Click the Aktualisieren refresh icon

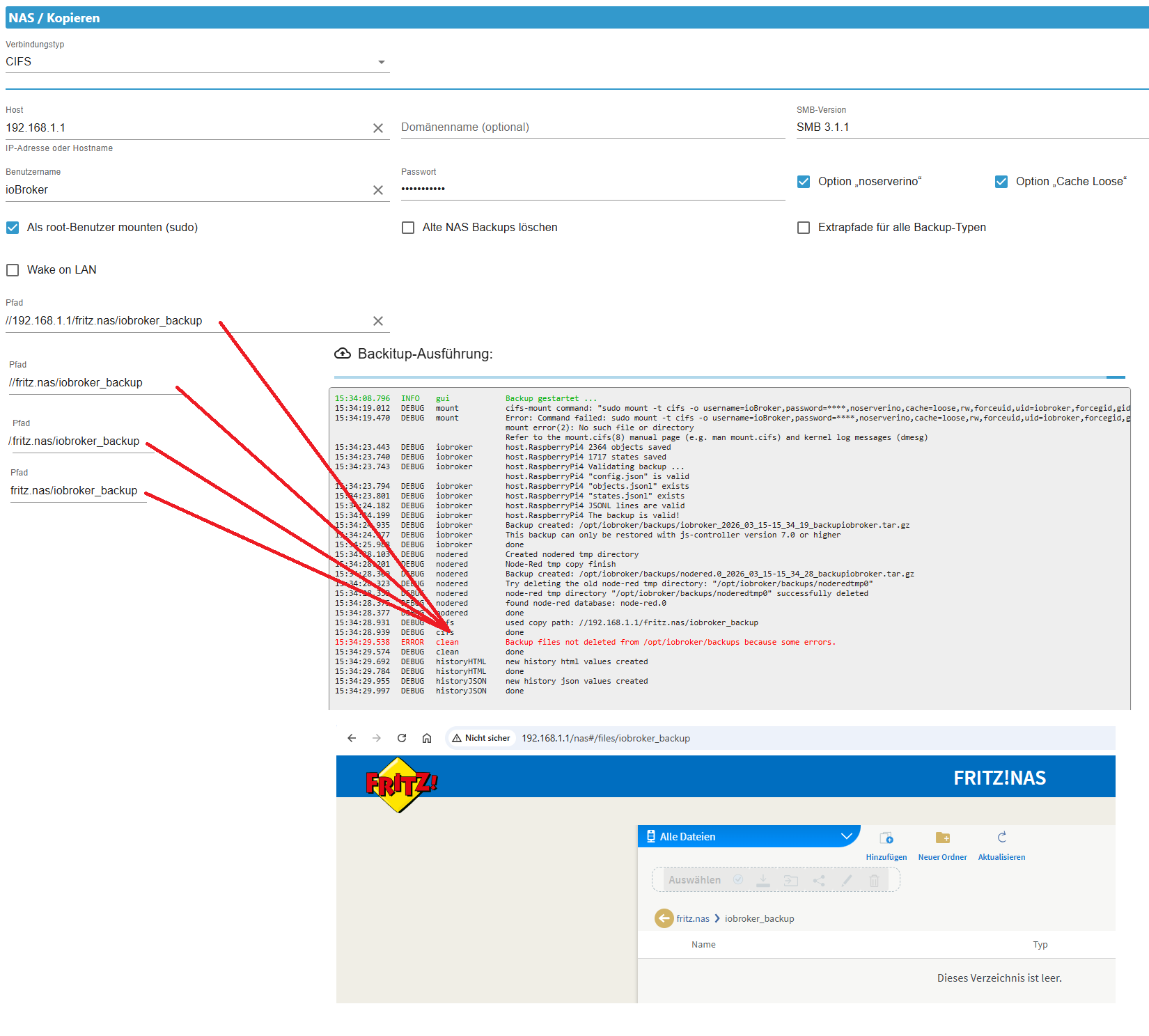pyautogui.click(x=1002, y=837)
